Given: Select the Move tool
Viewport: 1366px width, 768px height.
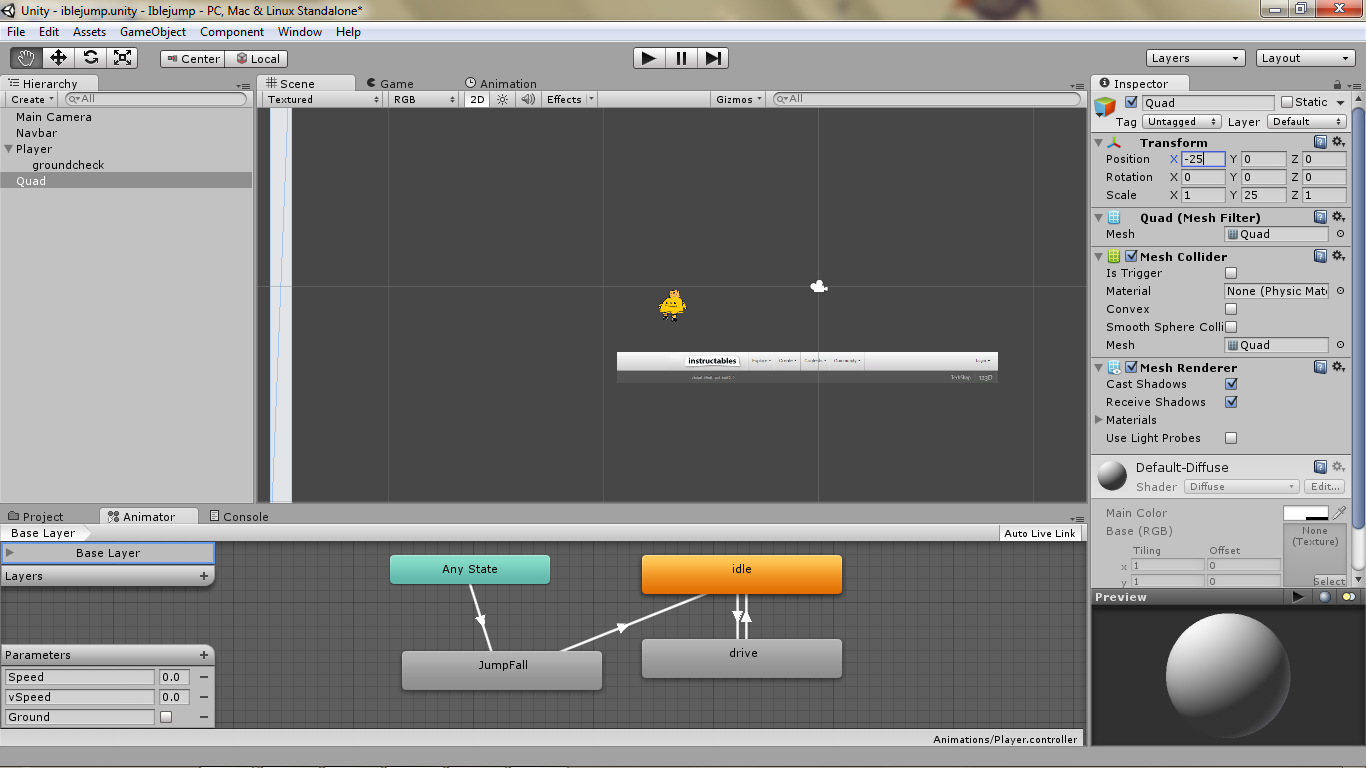Looking at the screenshot, I should click(x=57, y=58).
